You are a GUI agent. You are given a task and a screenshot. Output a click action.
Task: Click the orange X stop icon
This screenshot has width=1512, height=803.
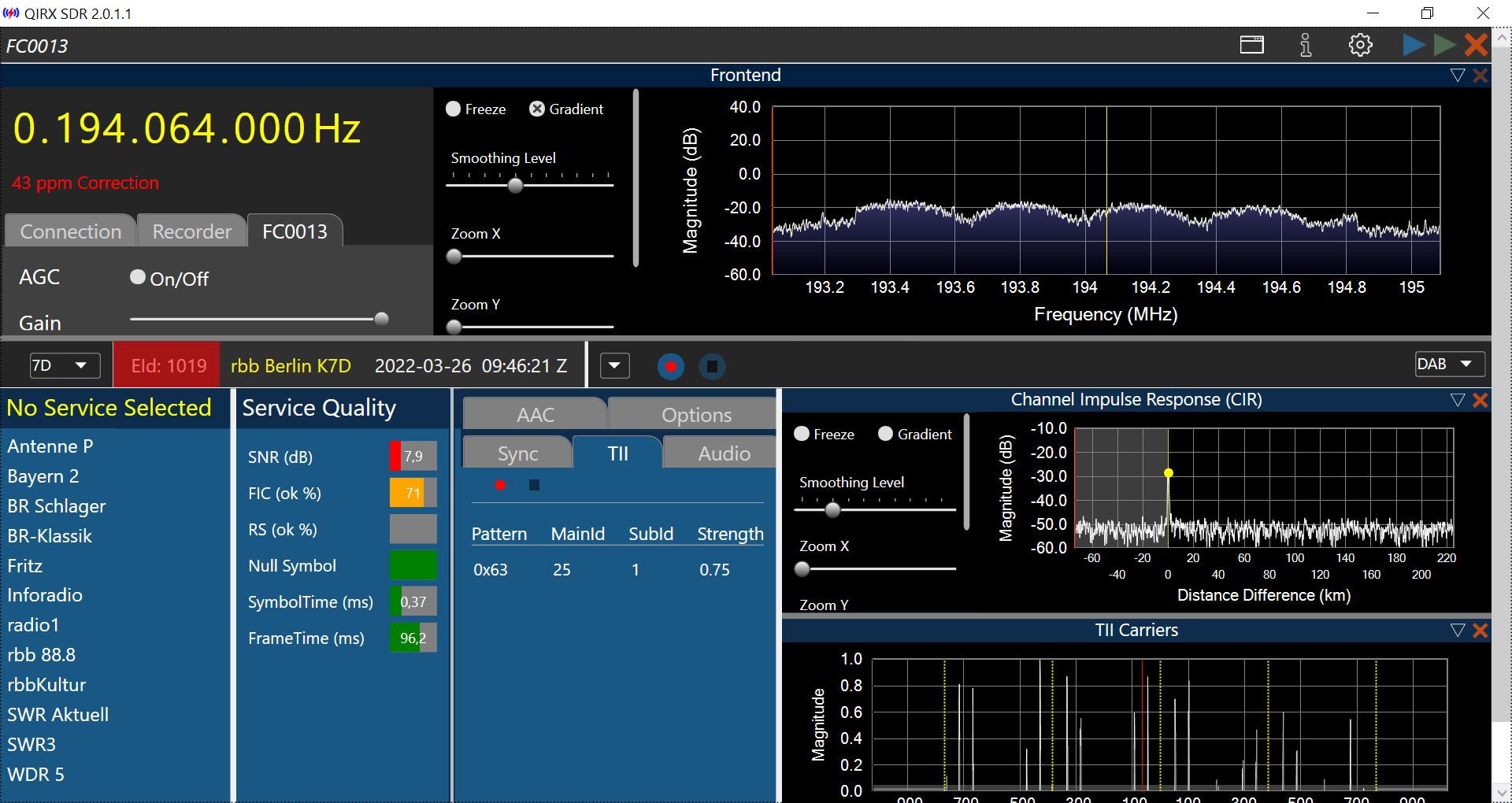click(x=1476, y=45)
